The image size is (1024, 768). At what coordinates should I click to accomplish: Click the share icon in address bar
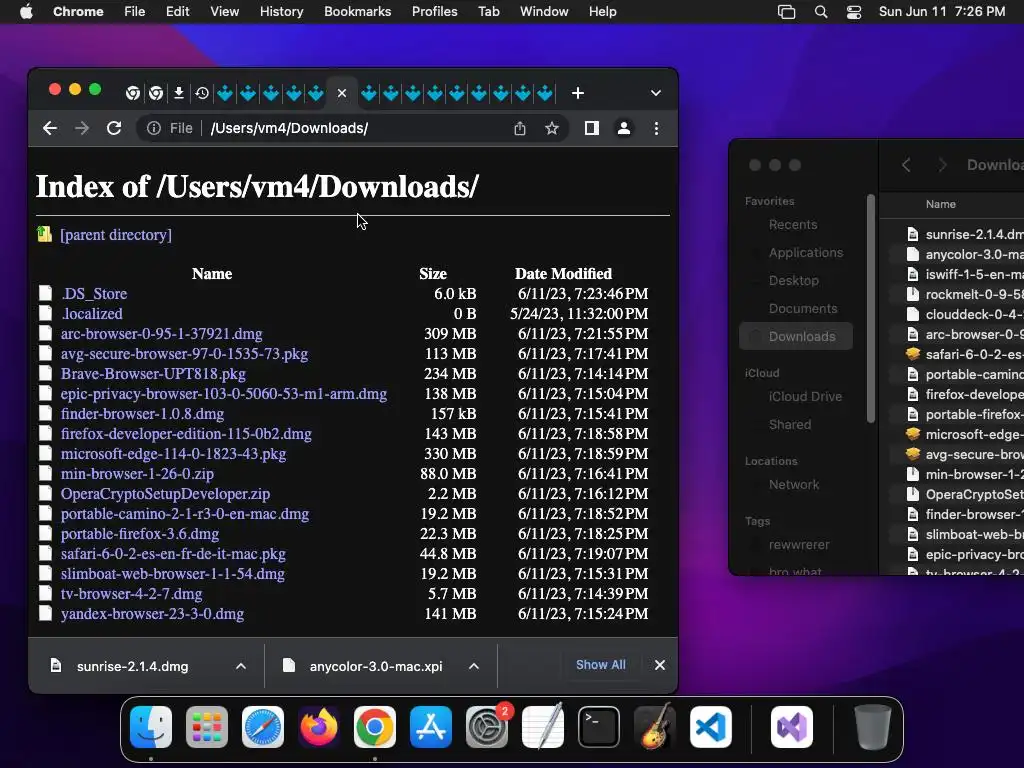pyautogui.click(x=520, y=128)
